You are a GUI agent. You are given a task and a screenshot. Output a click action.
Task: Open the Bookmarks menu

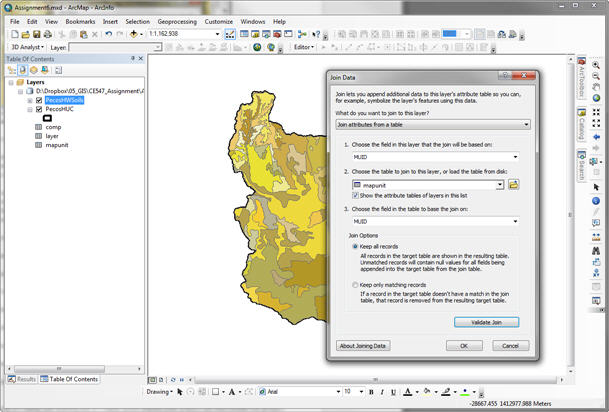click(x=80, y=22)
